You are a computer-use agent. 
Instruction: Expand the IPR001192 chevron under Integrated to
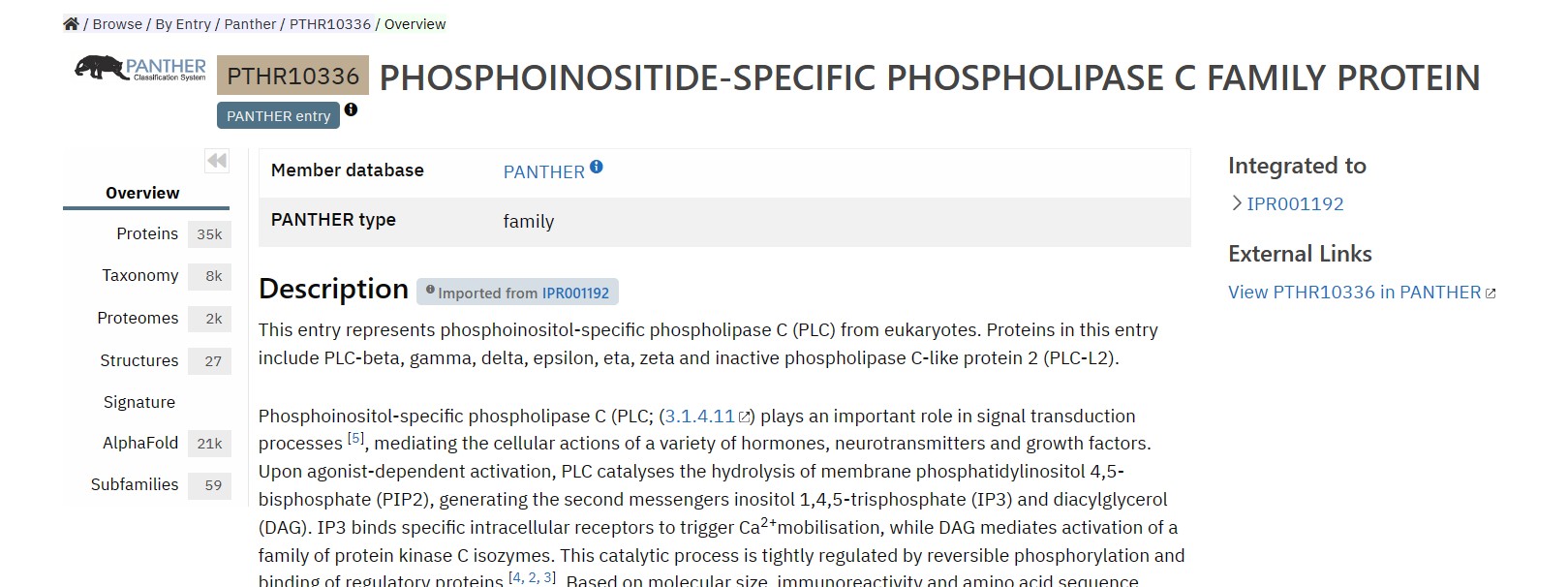pos(1237,203)
